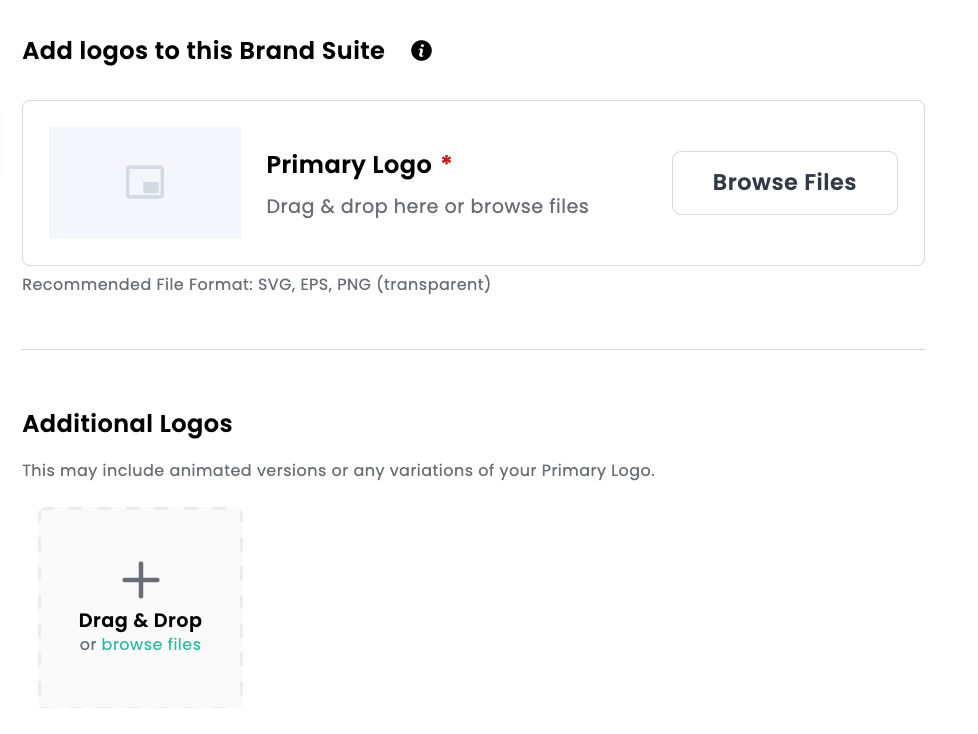
Task: Click the animated versions description text
Action: pyautogui.click(x=339, y=470)
